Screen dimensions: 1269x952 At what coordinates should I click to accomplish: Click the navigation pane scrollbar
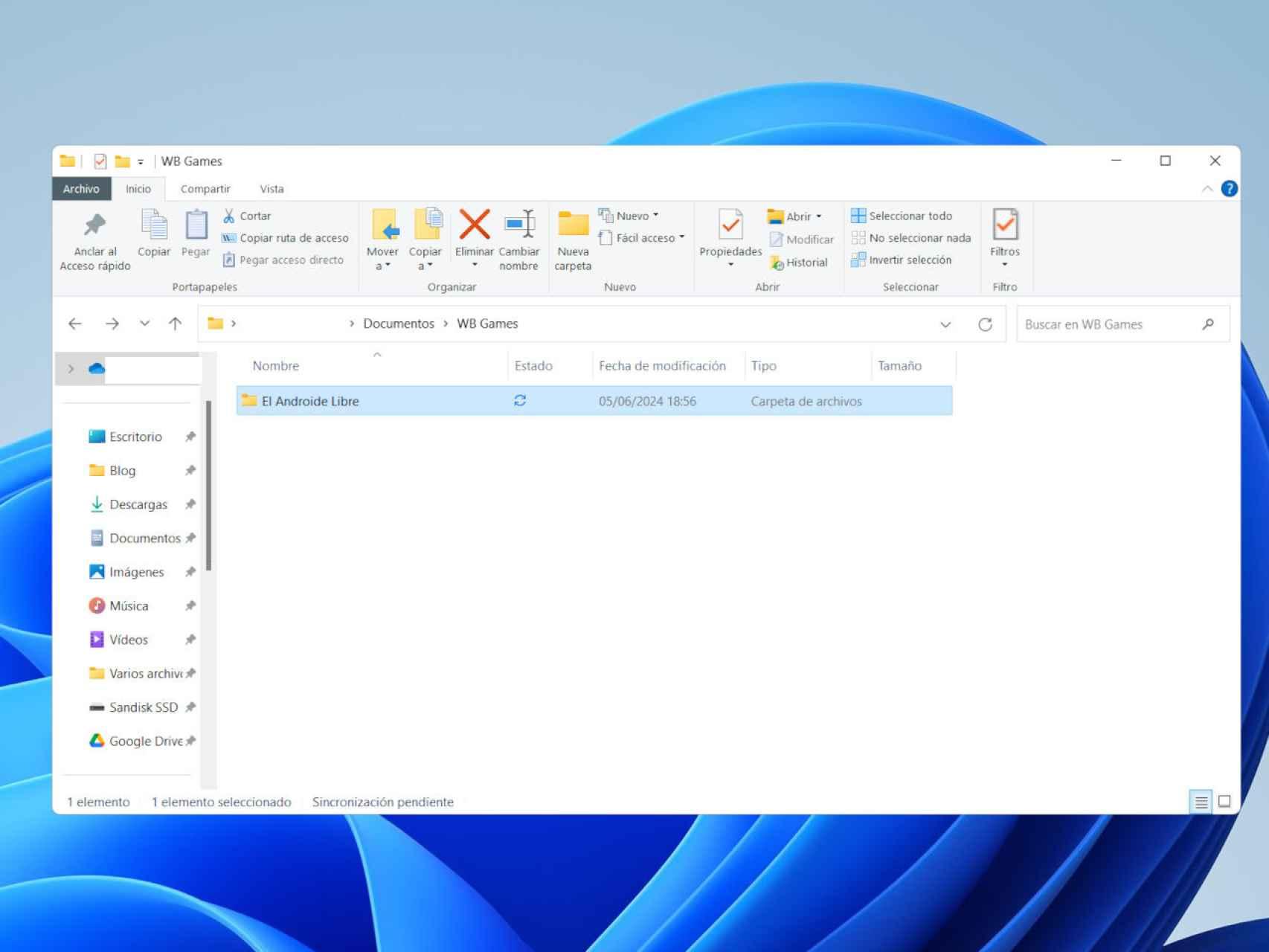(209, 486)
